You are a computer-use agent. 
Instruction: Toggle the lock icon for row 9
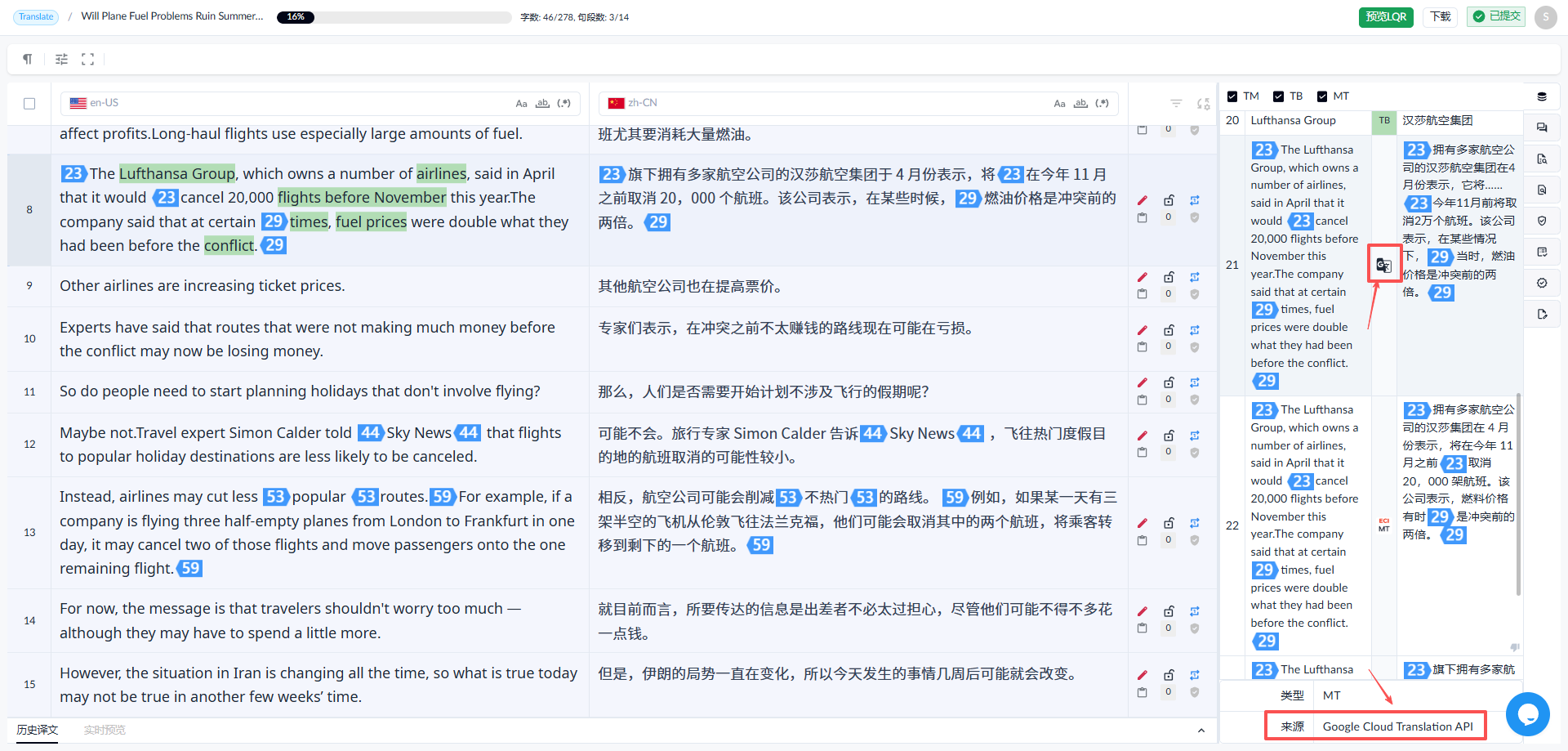1169,277
